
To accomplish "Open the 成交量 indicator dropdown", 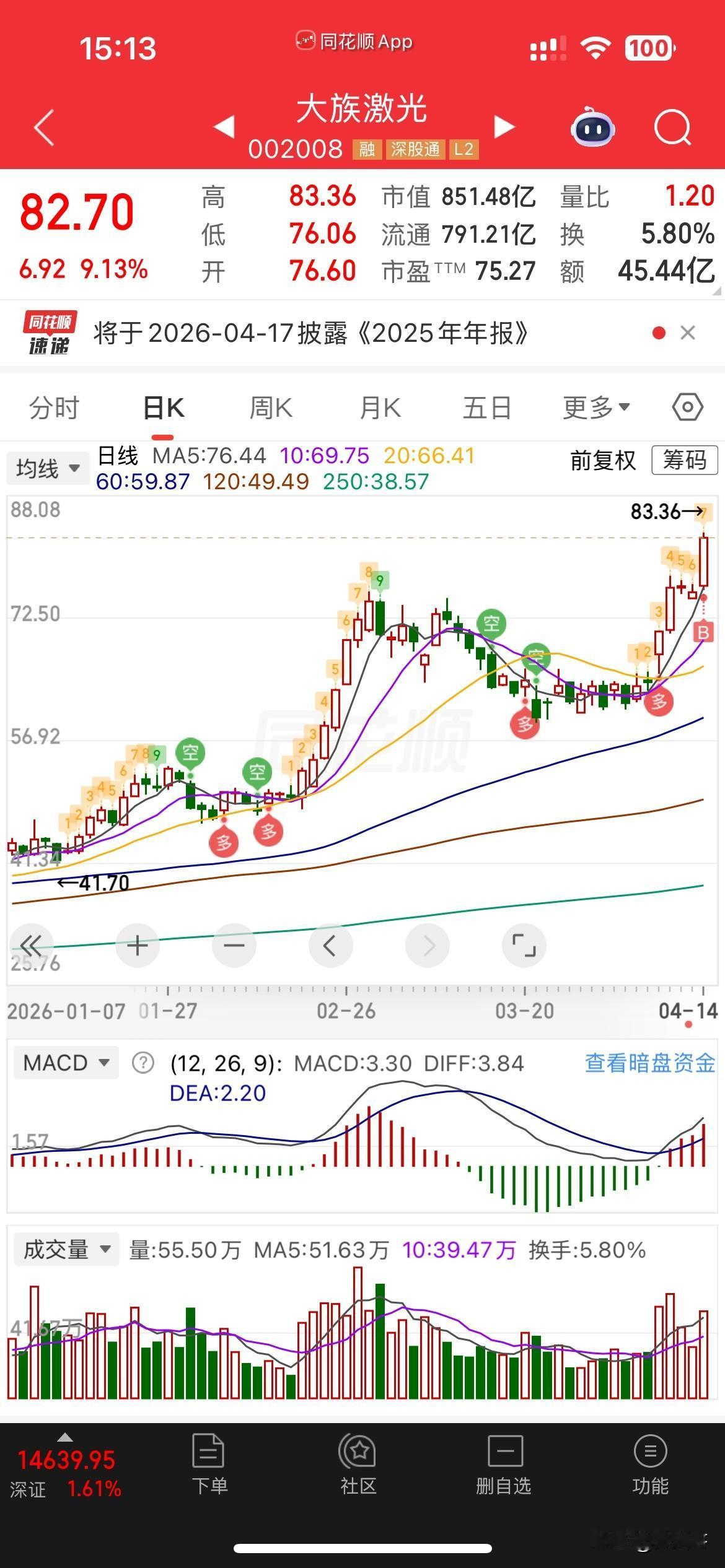I will [67, 1249].
